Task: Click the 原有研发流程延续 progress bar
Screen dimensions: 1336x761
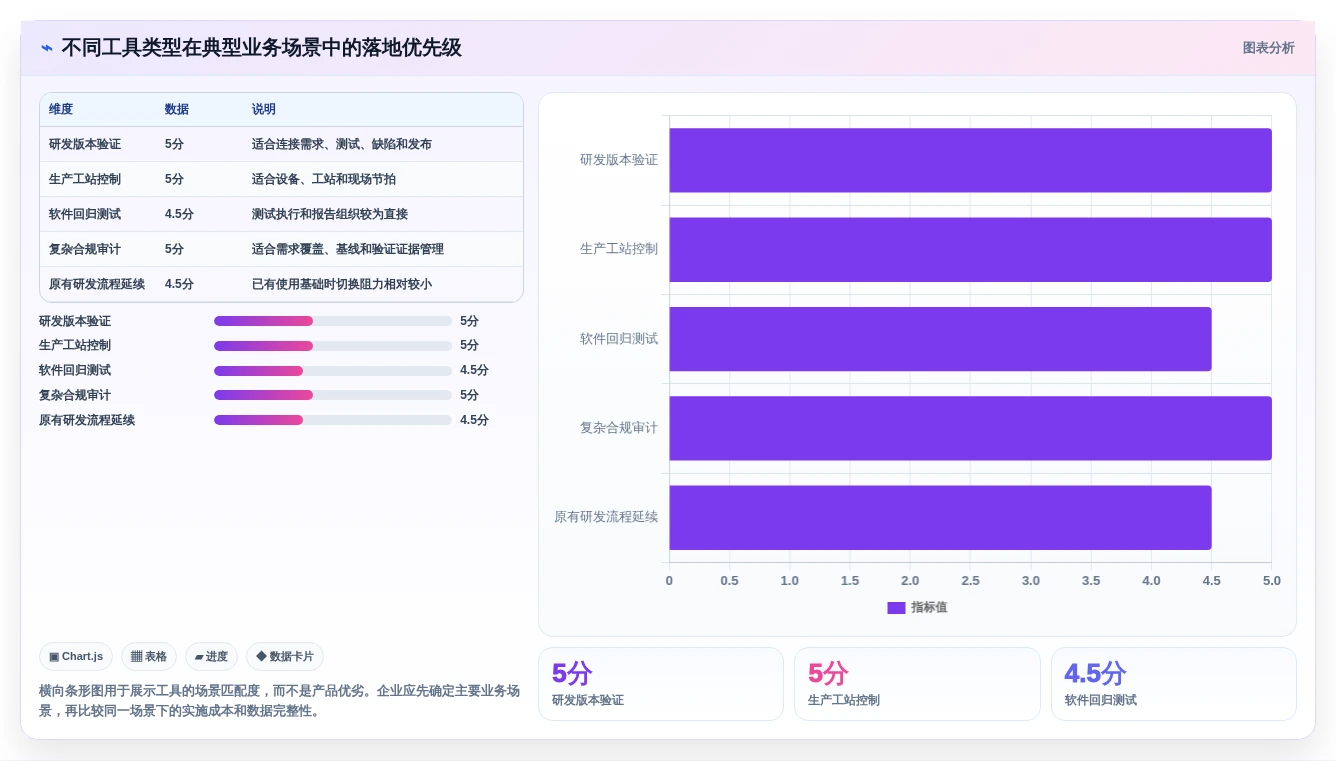Action: coord(333,420)
